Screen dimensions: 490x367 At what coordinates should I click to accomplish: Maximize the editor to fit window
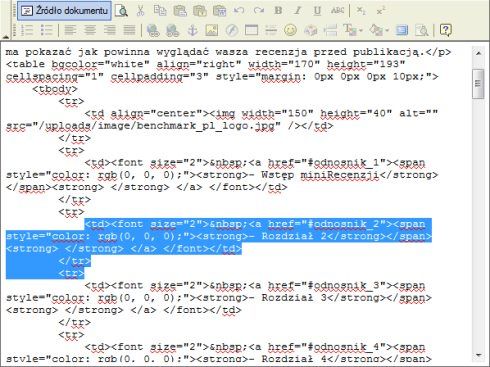[402, 30]
